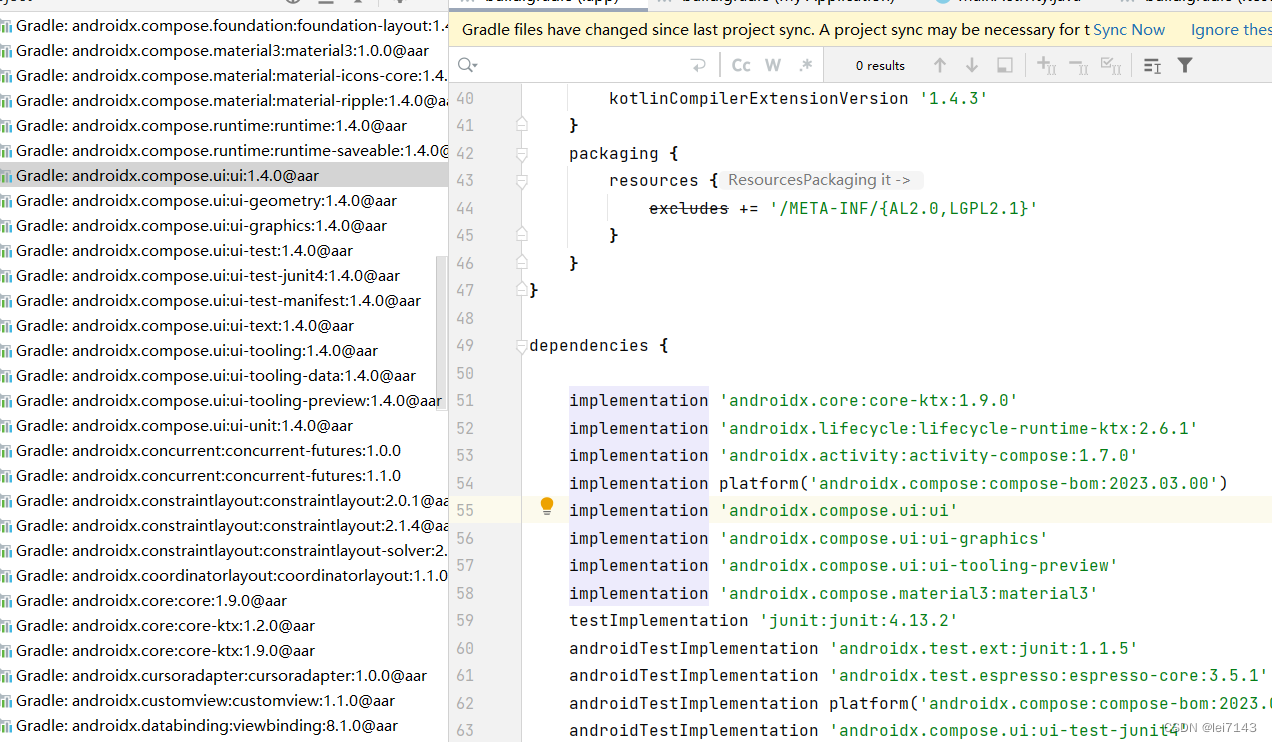This screenshot has height=742, width=1272.
Task: Click the Sync Now link
Action: (1128, 29)
